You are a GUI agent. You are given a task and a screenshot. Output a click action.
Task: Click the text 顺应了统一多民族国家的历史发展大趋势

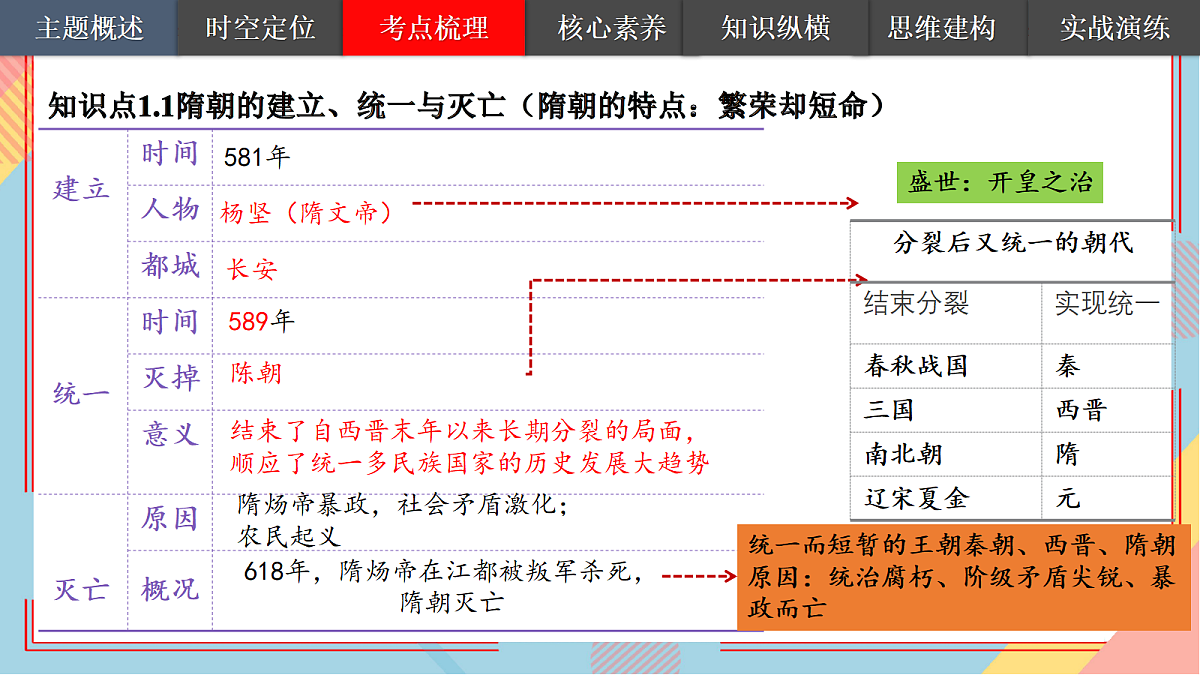tap(469, 463)
